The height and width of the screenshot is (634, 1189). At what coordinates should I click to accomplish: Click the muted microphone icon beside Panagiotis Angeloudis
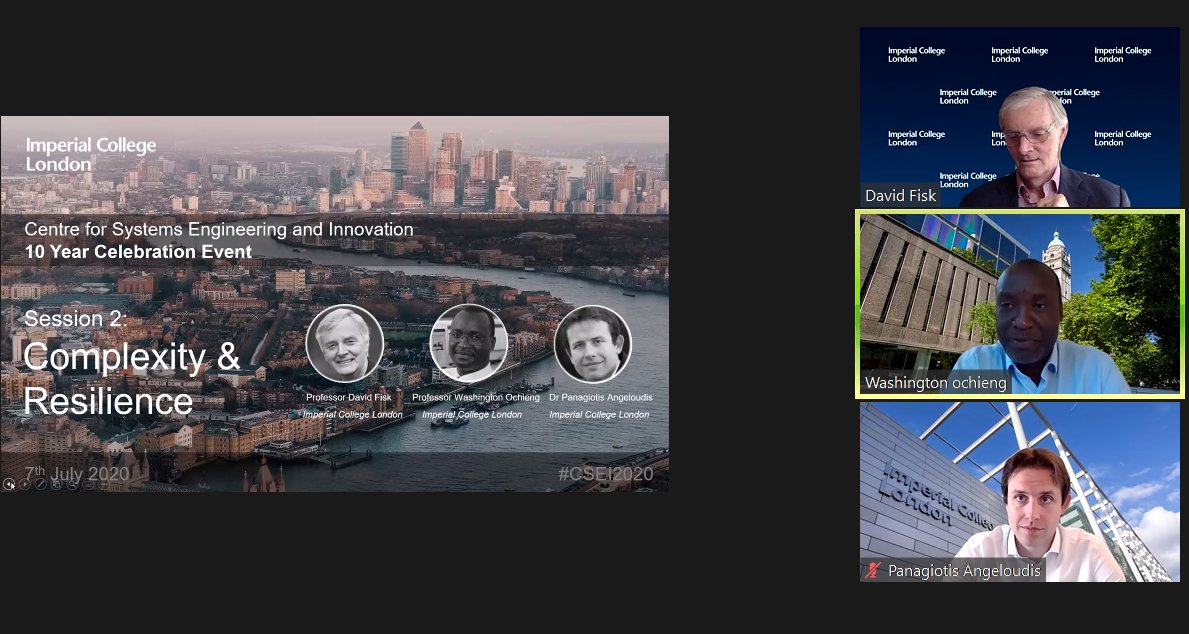[x=874, y=570]
